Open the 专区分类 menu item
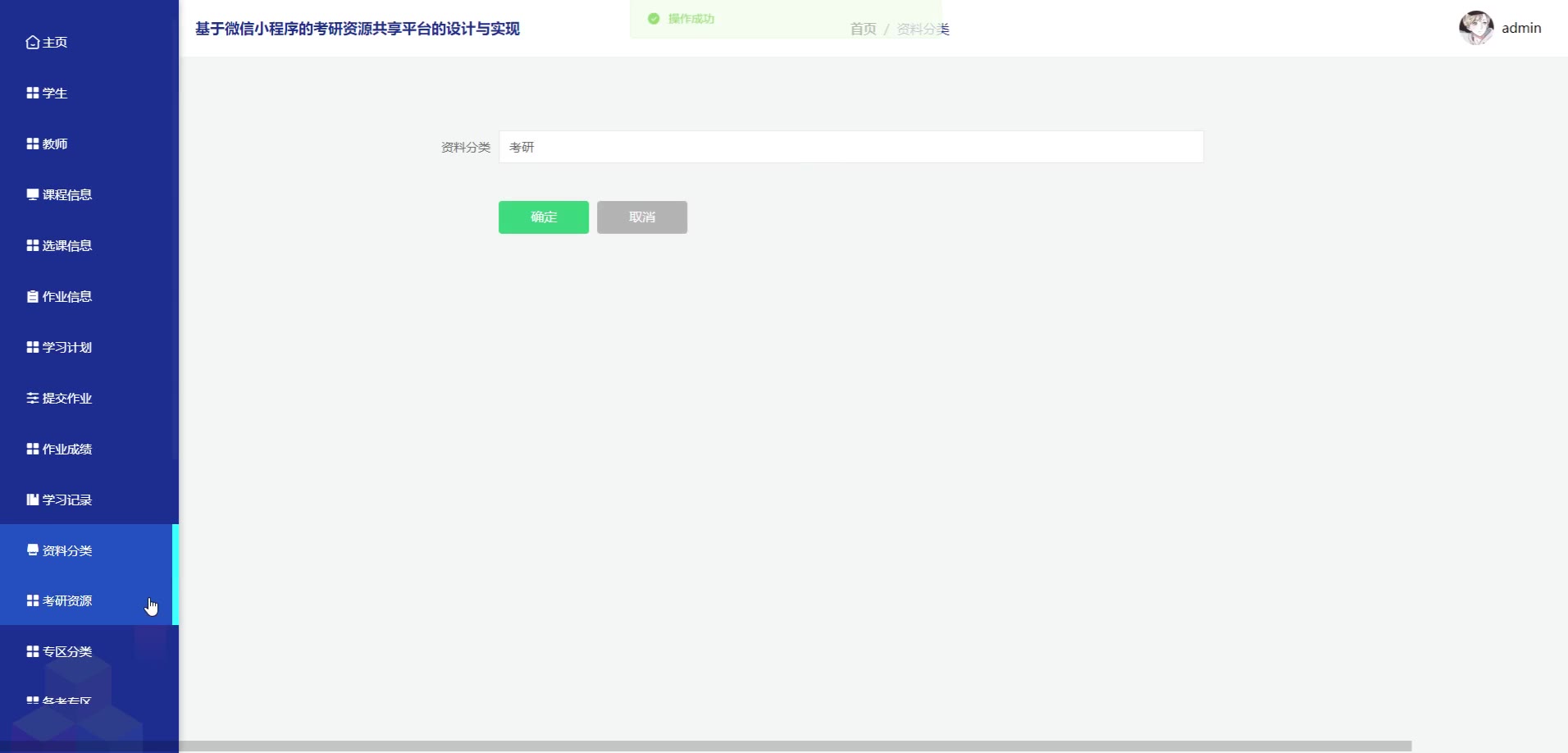The height and width of the screenshot is (753, 1568). [89, 651]
